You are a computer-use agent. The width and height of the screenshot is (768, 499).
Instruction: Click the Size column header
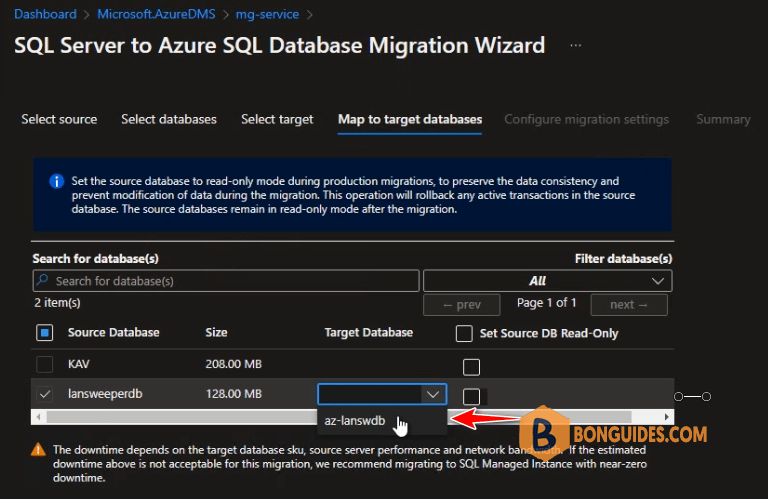click(x=216, y=333)
